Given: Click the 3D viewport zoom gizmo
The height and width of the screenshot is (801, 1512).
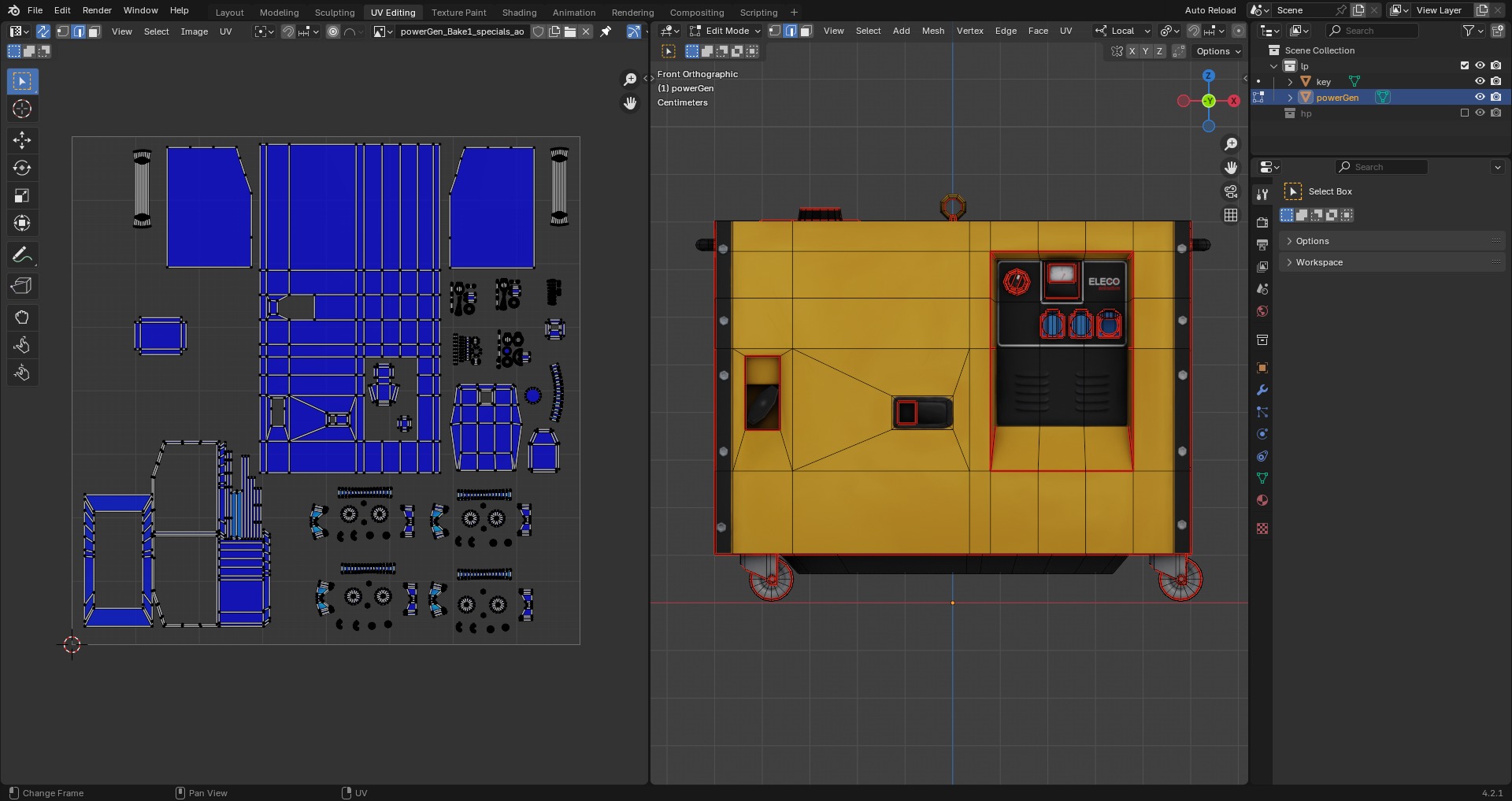Looking at the screenshot, I should pyautogui.click(x=1231, y=144).
